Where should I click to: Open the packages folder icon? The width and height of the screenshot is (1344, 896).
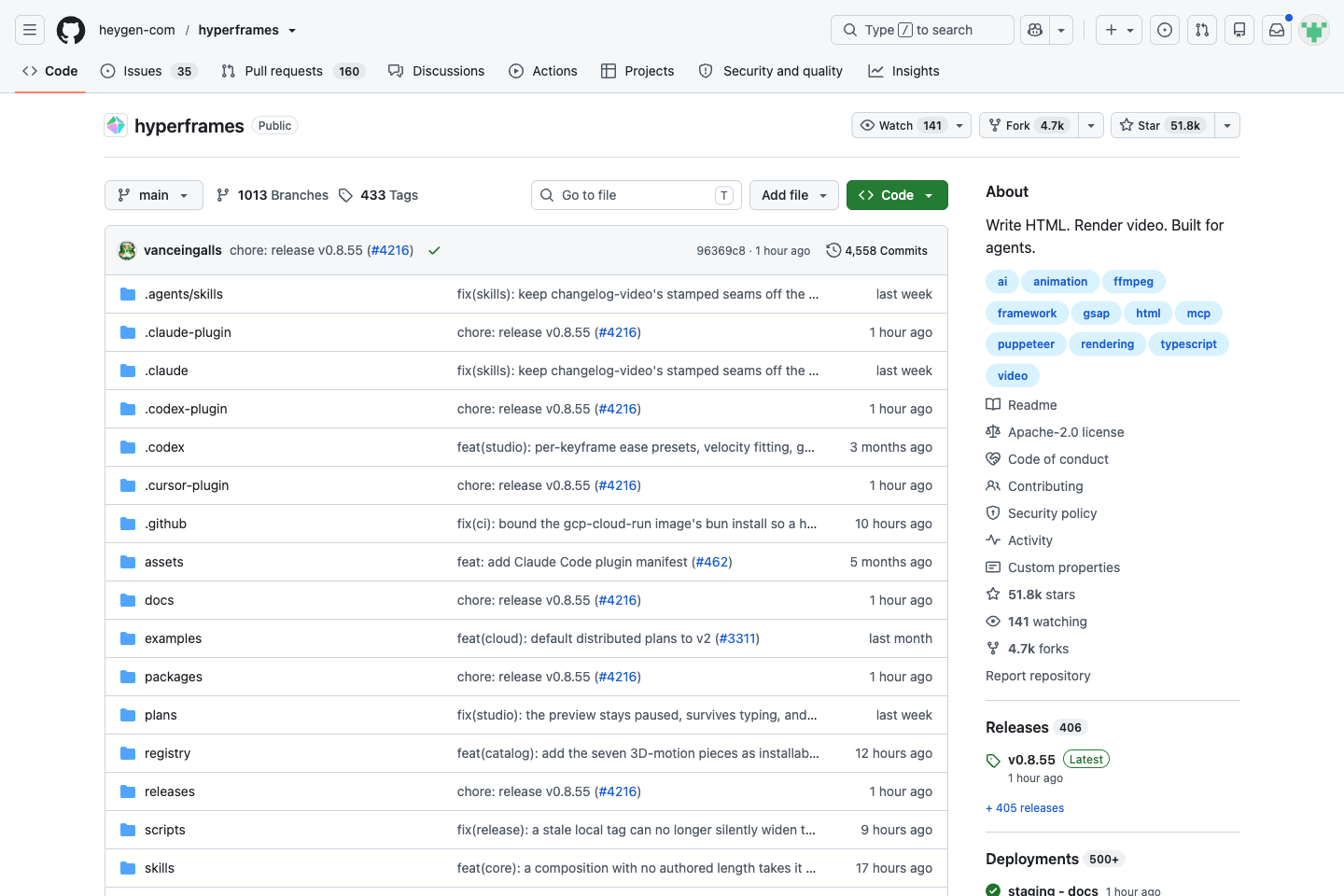(128, 677)
